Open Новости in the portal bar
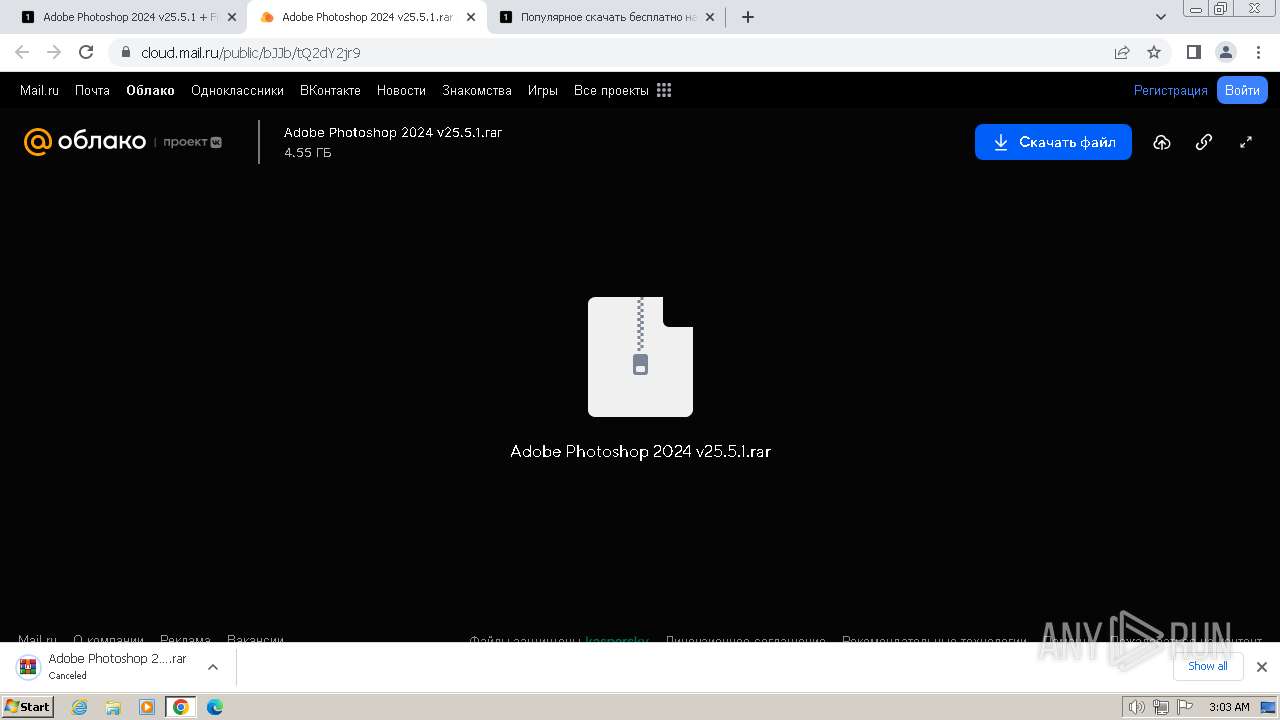This screenshot has height=720, width=1280. coord(401,90)
